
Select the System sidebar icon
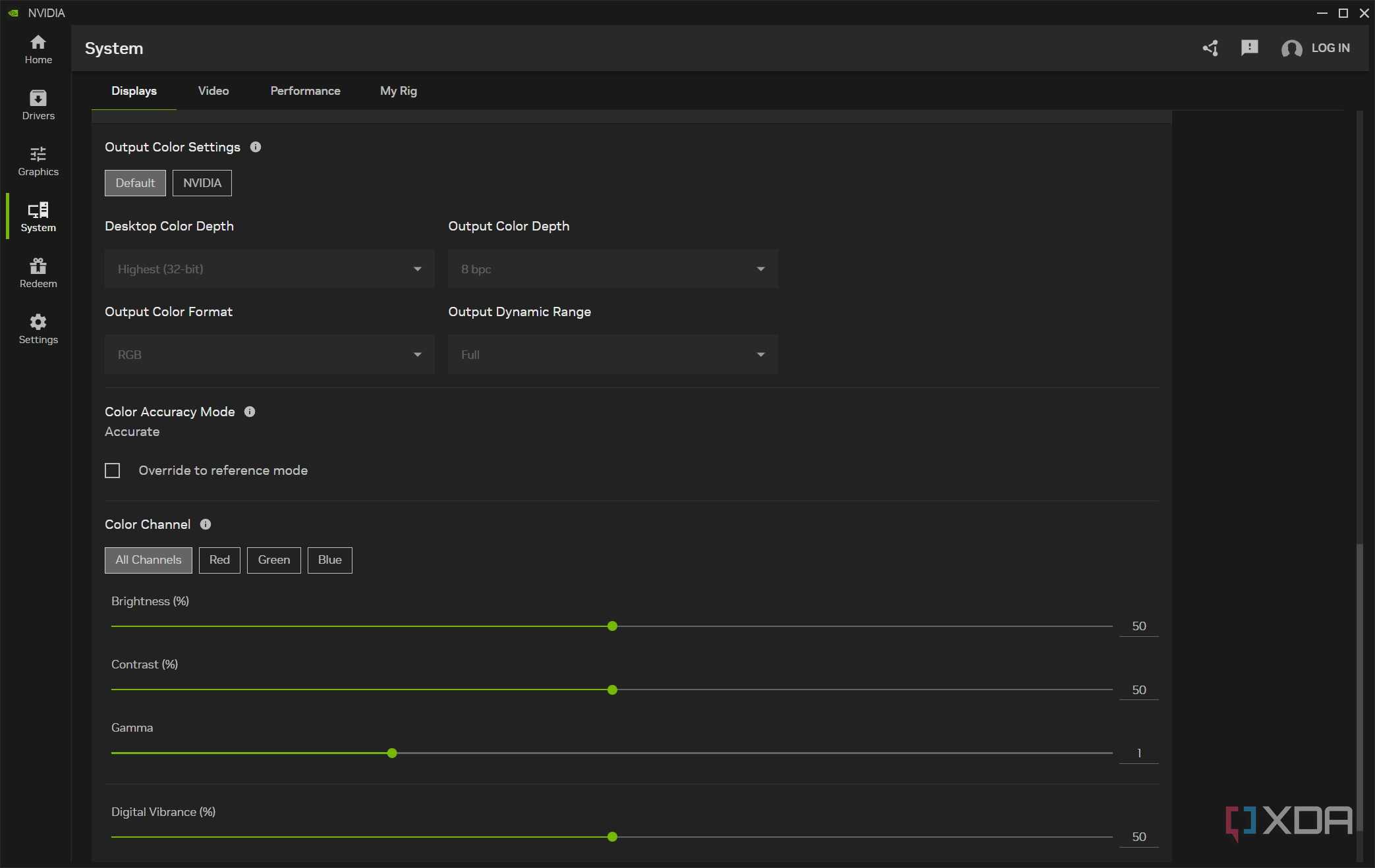pos(38,210)
